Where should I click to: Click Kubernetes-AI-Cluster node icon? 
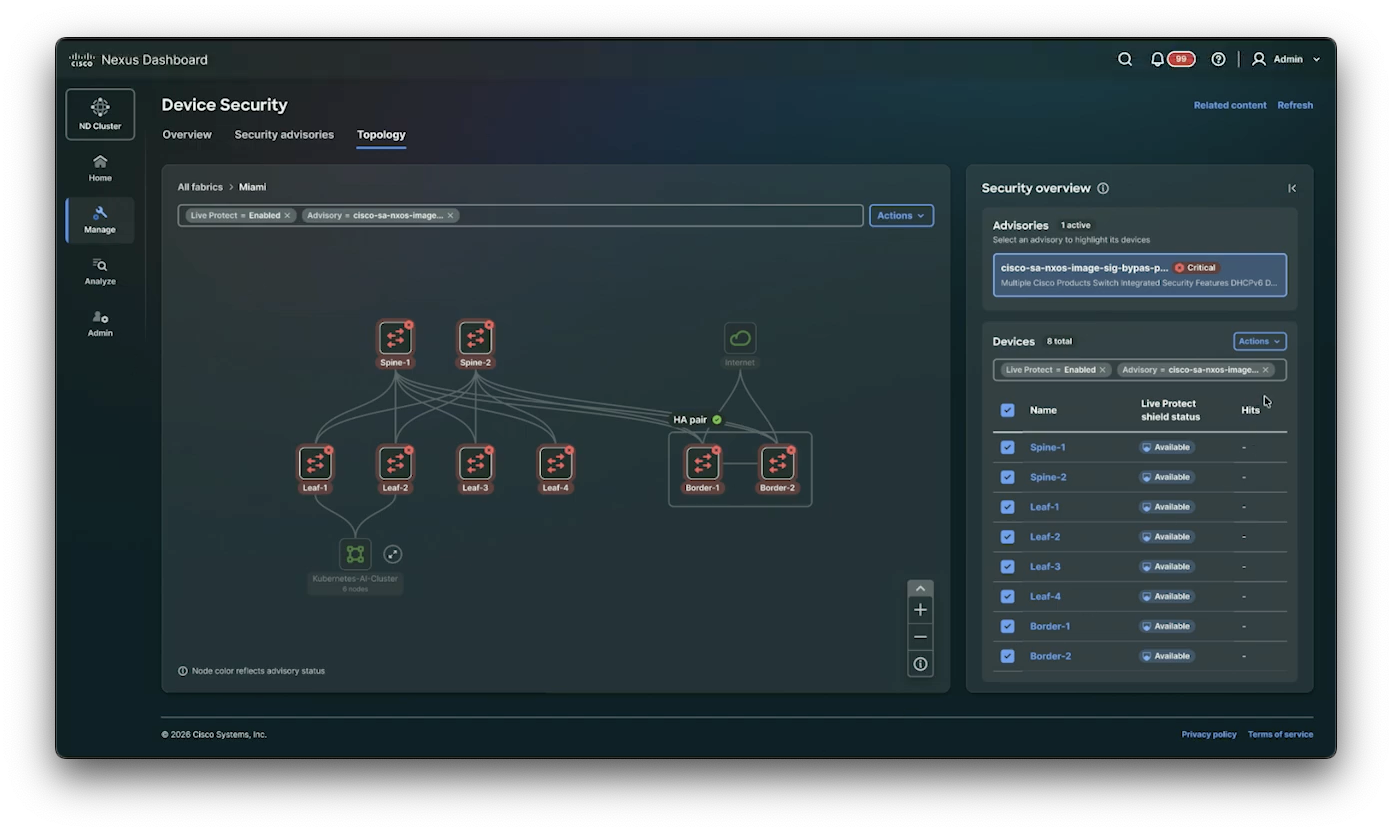point(355,554)
